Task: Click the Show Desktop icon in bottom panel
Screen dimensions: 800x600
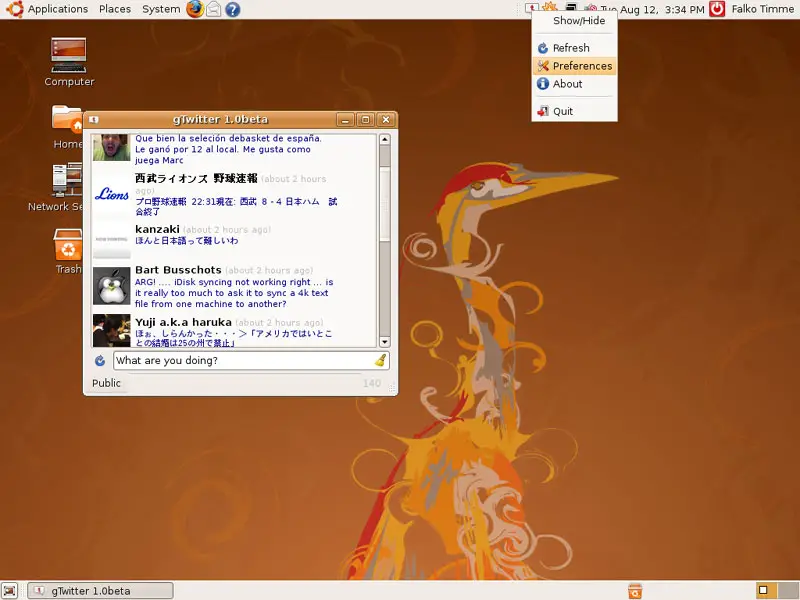Action: tap(9, 591)
